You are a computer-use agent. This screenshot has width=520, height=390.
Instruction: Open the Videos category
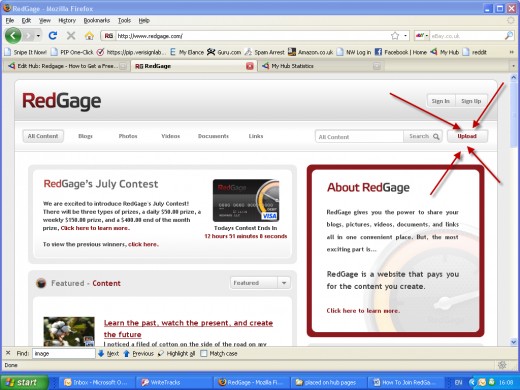pos(171,136)
